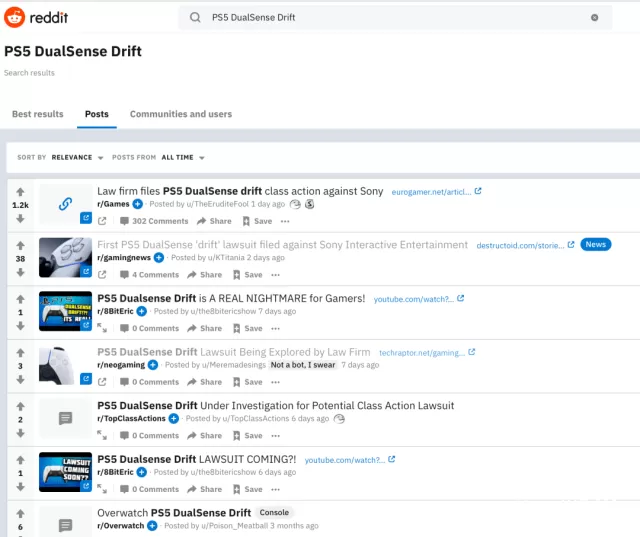
Task: Join r/TopClassActions with the plus button
Action: (x=174, y=419)
